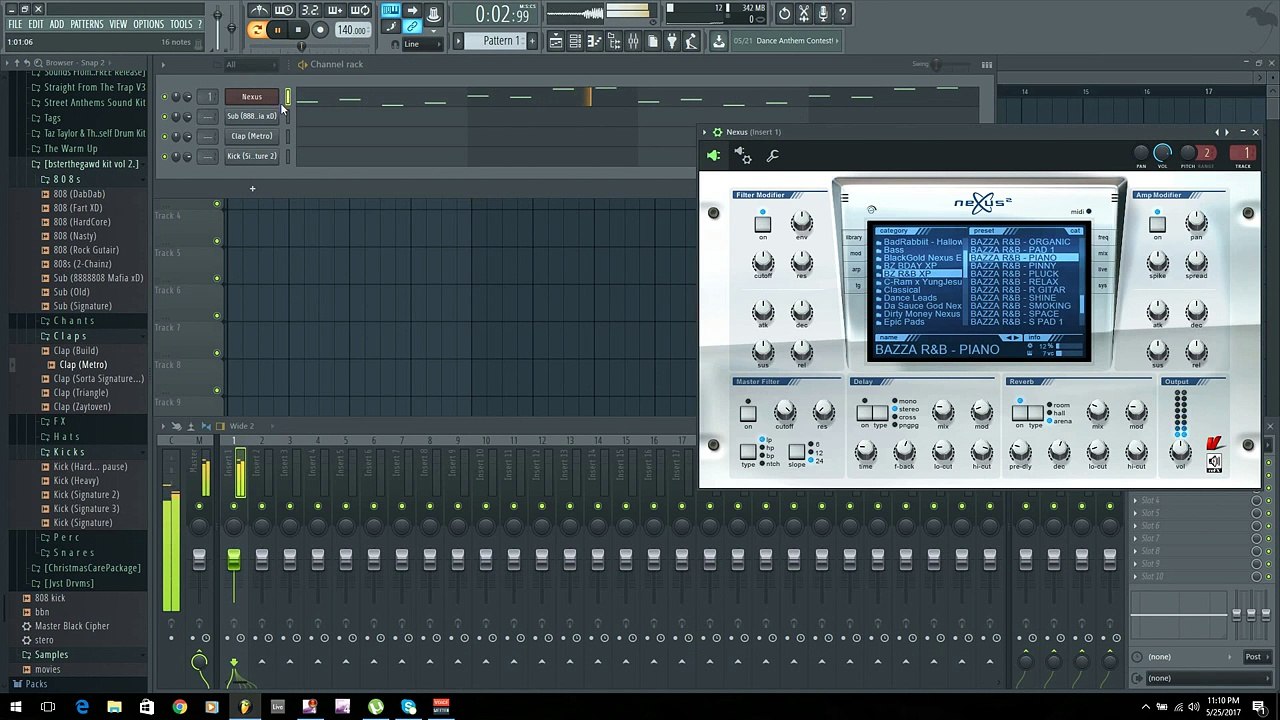Collapse the C l a p s folder

(x=69, y=336)
